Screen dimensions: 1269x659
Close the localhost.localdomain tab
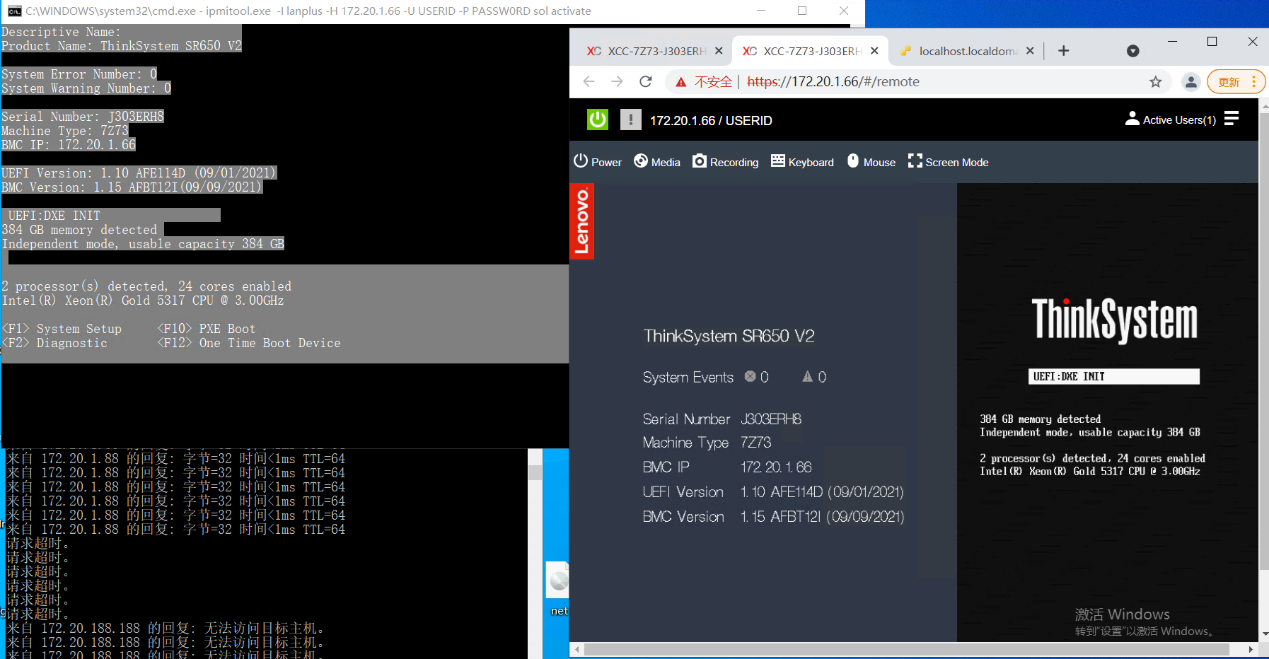[1030, 51]
